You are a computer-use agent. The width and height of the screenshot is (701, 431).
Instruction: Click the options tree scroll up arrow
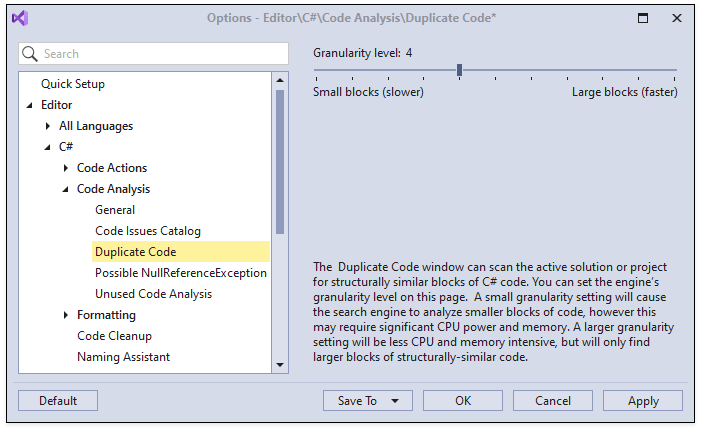(280, 83)
